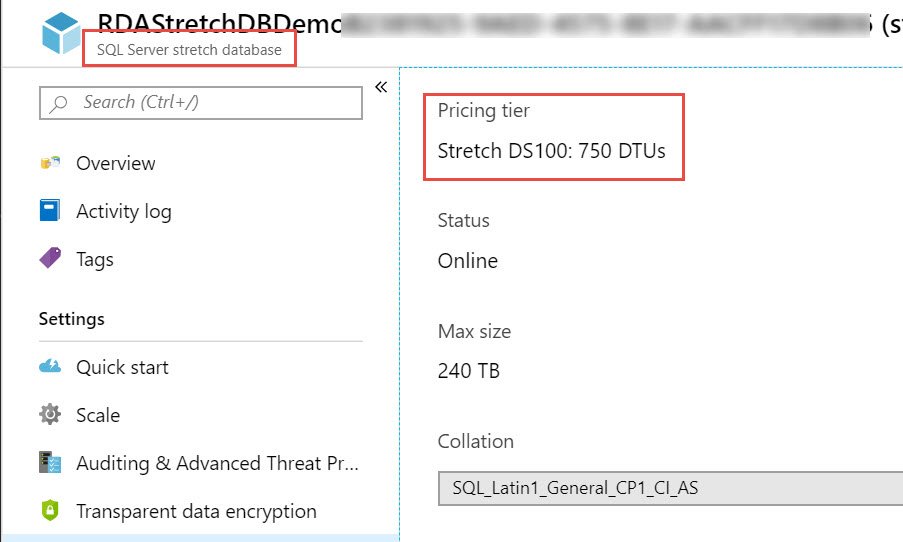This screenshot has height=542, width=903.
Task: Click the Scale gear icon
Action: pos(50,415)
